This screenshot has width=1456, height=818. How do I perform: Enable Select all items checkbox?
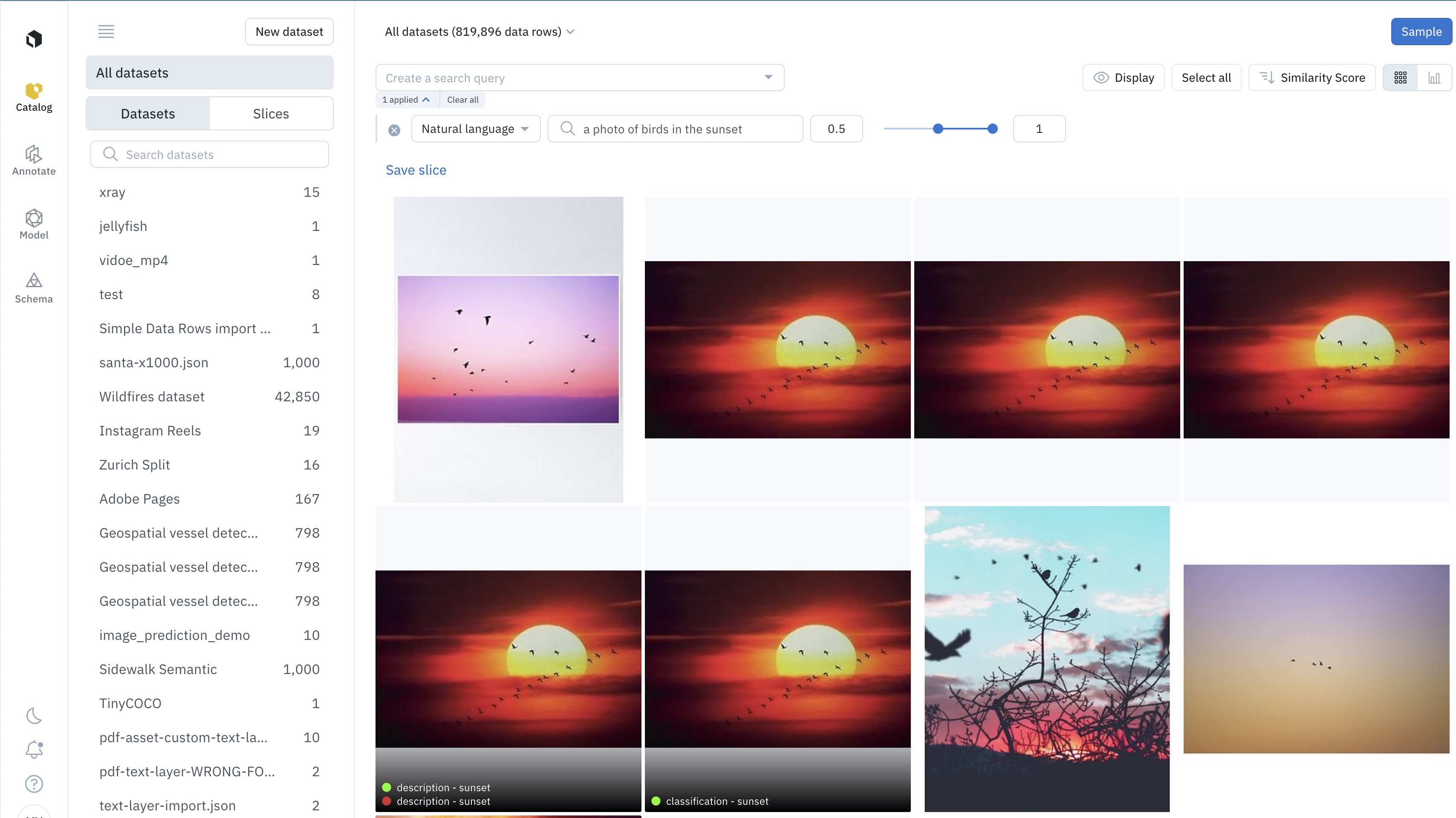click(x=1206, y=77)
